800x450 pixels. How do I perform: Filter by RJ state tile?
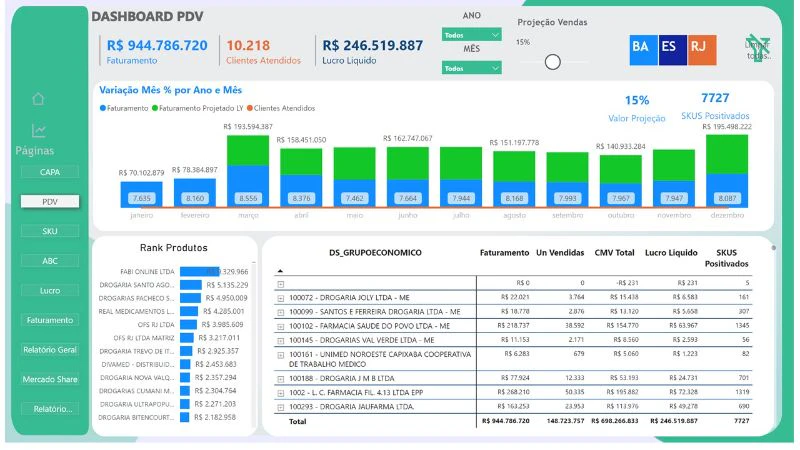click(x=702, y=49)
